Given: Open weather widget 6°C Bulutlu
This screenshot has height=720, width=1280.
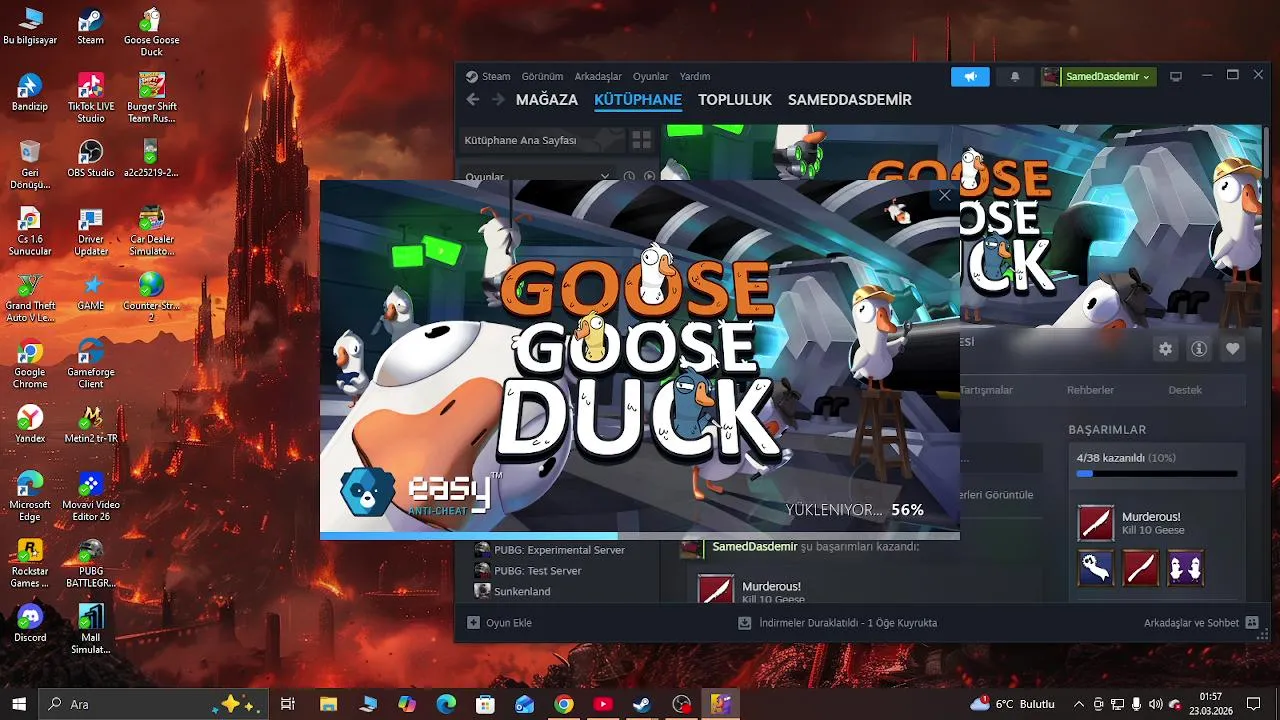Looking at the screenshot, I should tap(1013, 704).
